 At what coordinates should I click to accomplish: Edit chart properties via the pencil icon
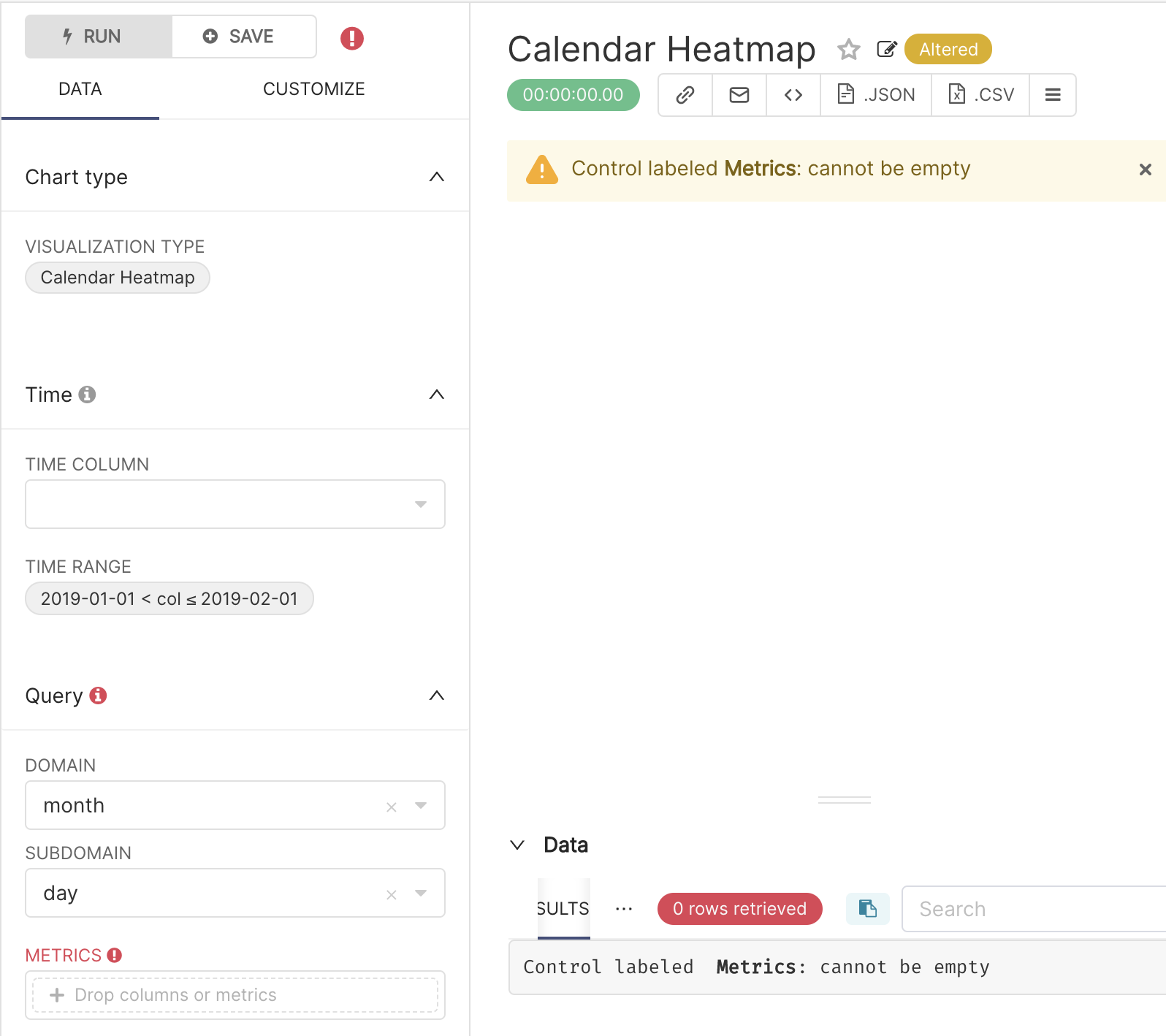pos(886,50)
